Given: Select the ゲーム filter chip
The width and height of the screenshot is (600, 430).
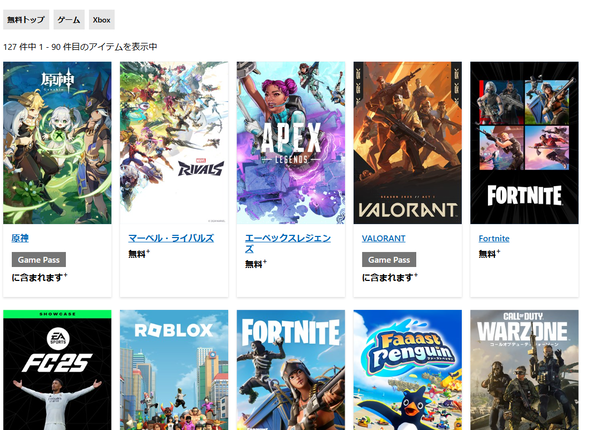Looking at the screenshot, I should pos(69,20).
